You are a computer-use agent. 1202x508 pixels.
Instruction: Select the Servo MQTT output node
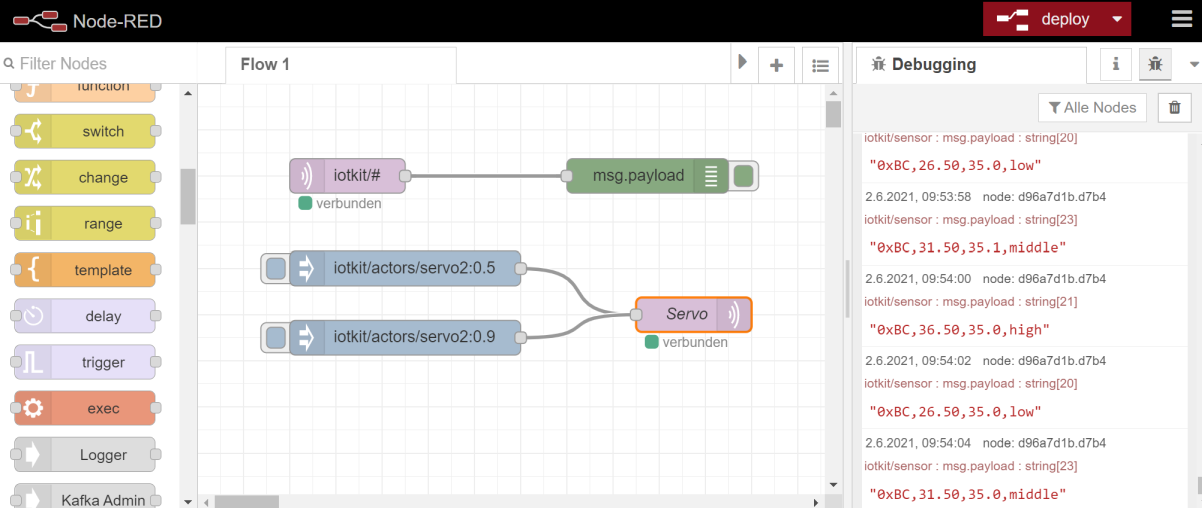pyautogui.click(x=693, y=314)
